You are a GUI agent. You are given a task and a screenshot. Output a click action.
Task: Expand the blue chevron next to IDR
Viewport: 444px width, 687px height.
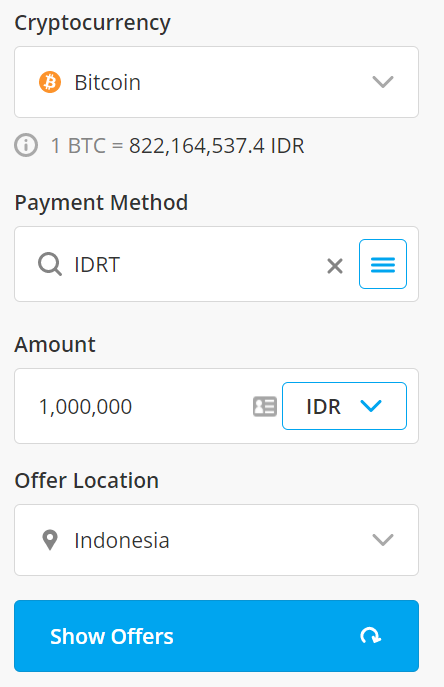point(371,406)
